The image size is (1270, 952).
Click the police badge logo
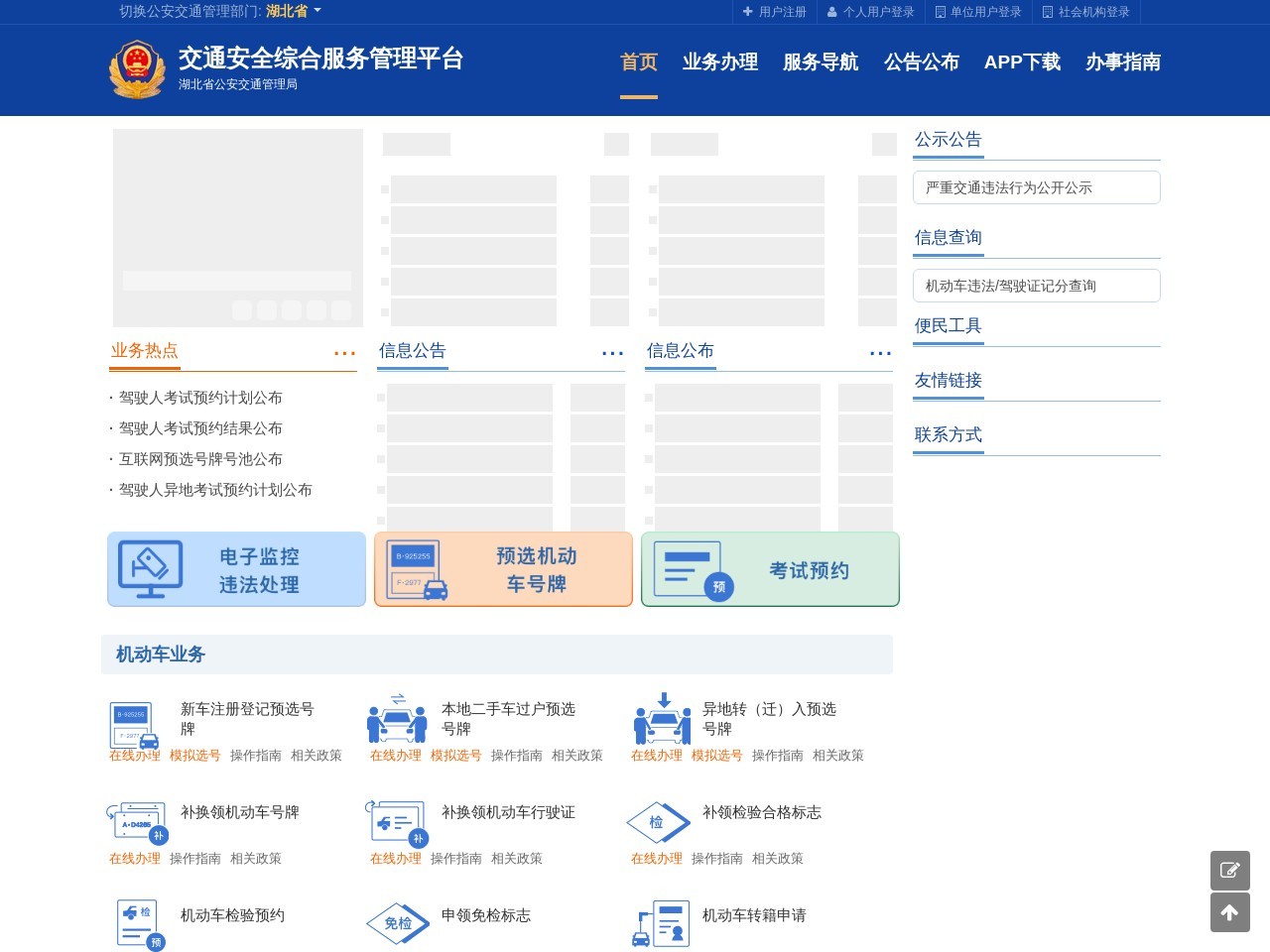137,69
